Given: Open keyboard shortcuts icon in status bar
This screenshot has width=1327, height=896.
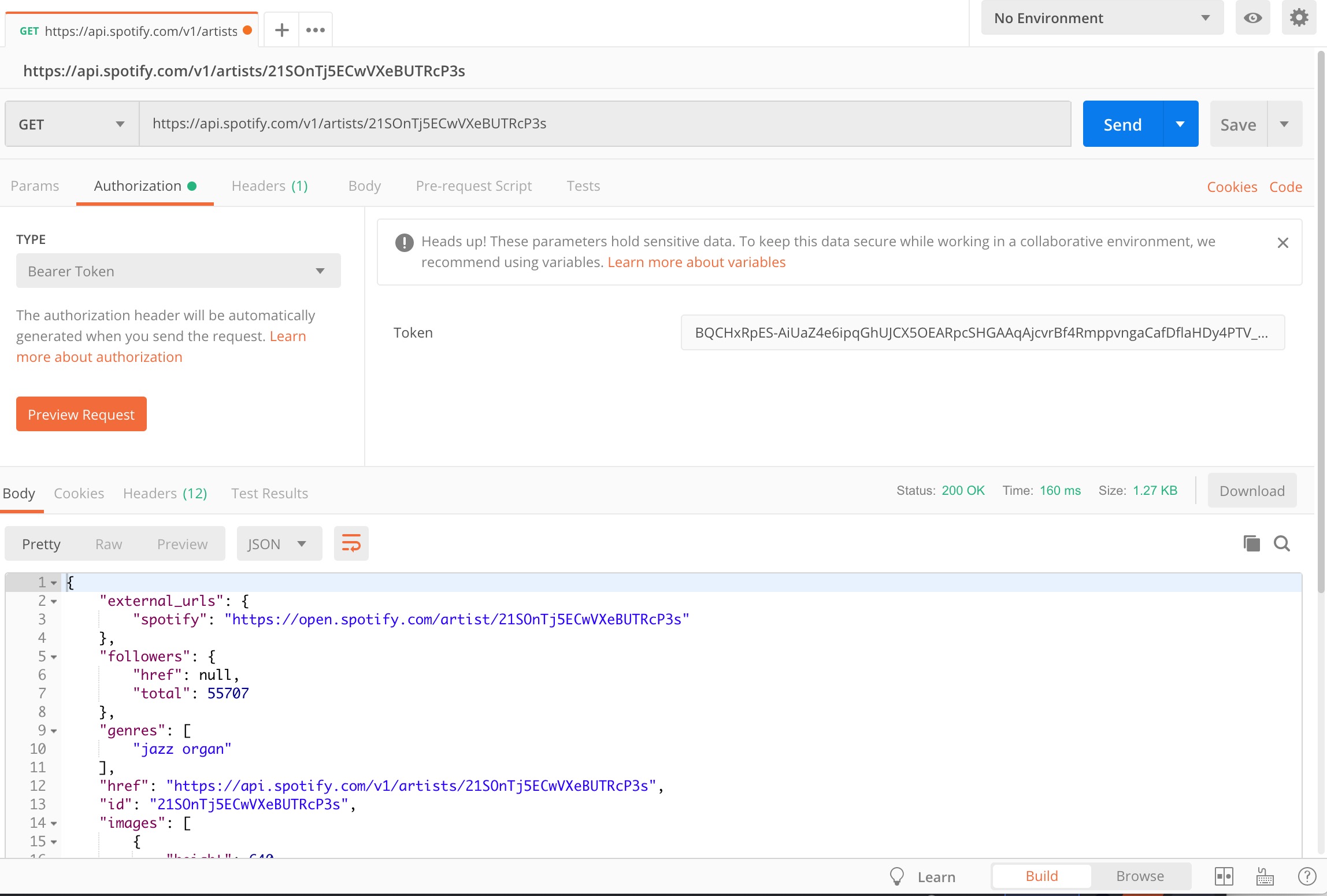Looking at the screenshot, I should point(1265,876).
